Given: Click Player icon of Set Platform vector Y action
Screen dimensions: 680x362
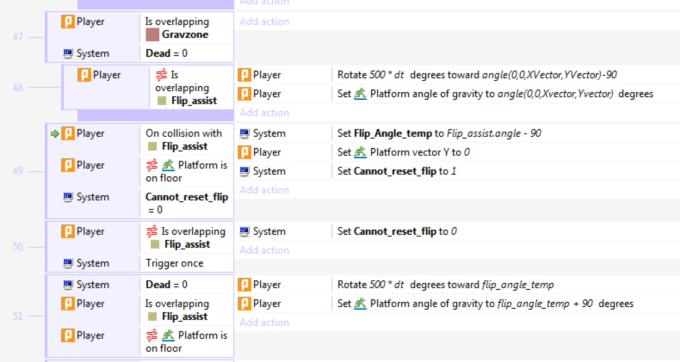Looking at the screenshot, I should click(244, 153).
